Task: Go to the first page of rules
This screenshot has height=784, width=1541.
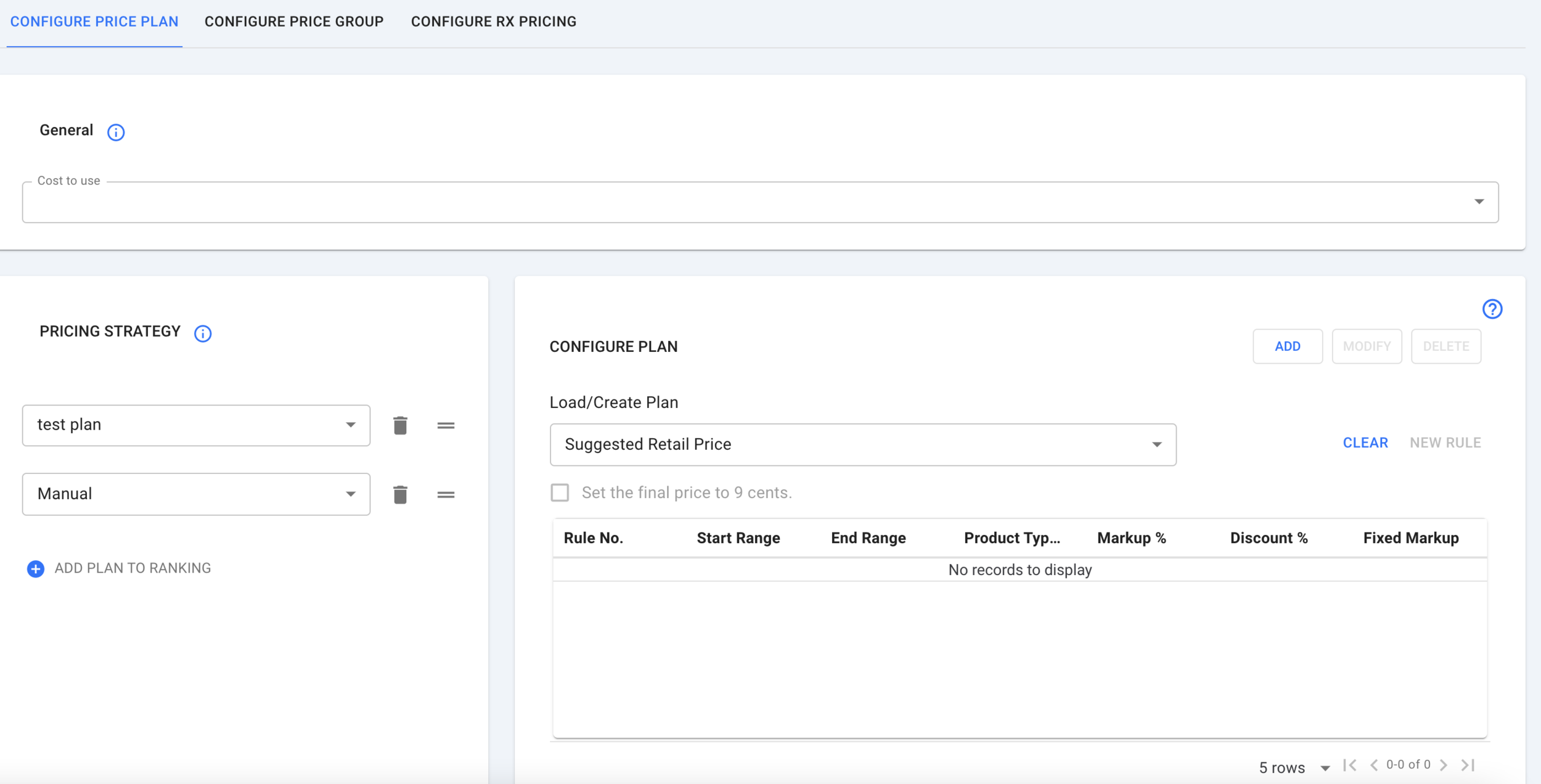Action: [x=1349, y=765]
